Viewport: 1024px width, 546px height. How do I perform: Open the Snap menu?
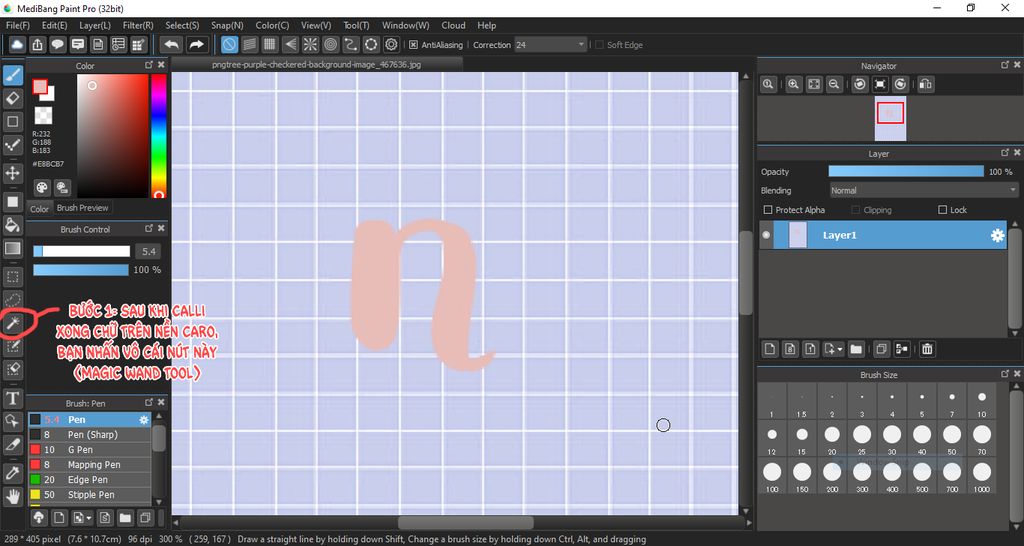click(x=227, y=25)
